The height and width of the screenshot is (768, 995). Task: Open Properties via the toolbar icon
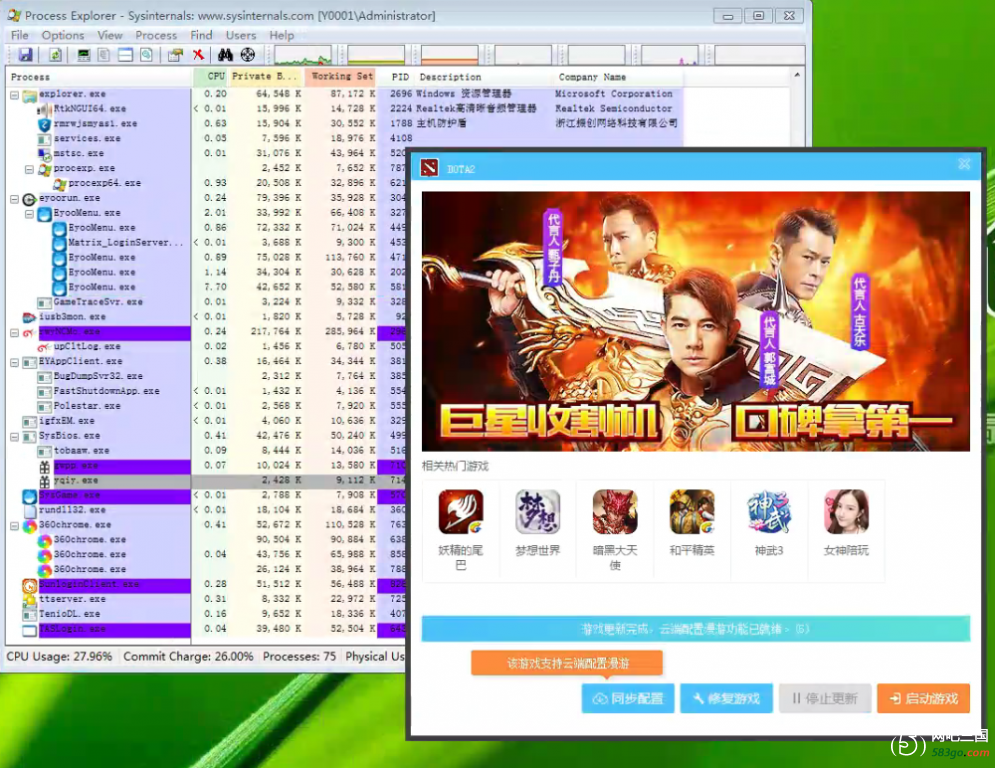click(175, 55)
